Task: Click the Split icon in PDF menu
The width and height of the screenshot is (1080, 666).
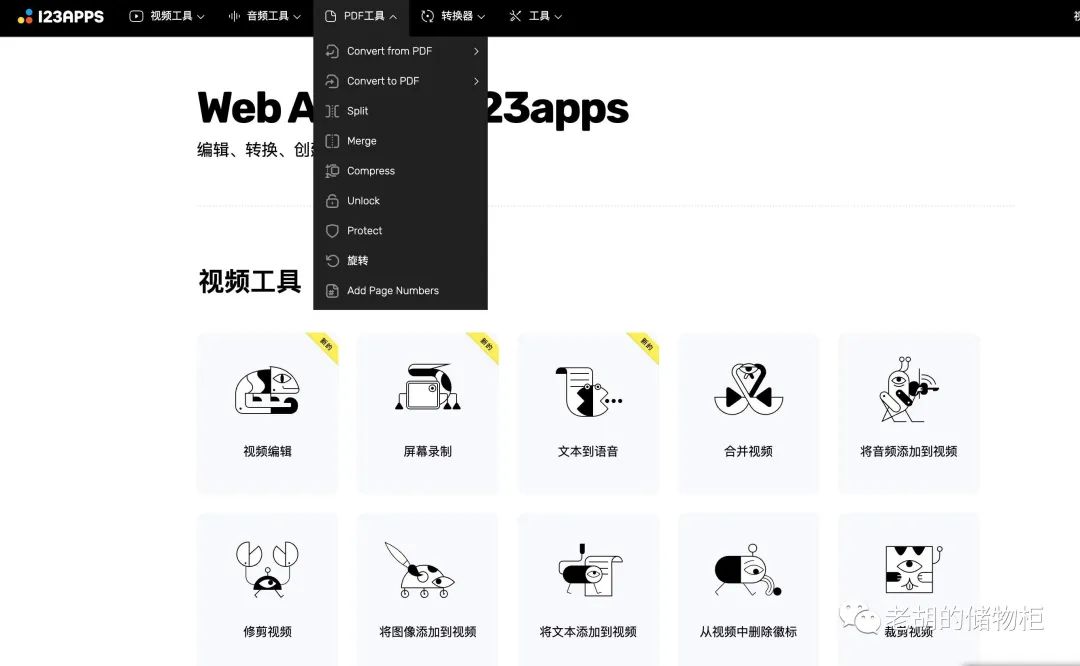Action: 332,111
